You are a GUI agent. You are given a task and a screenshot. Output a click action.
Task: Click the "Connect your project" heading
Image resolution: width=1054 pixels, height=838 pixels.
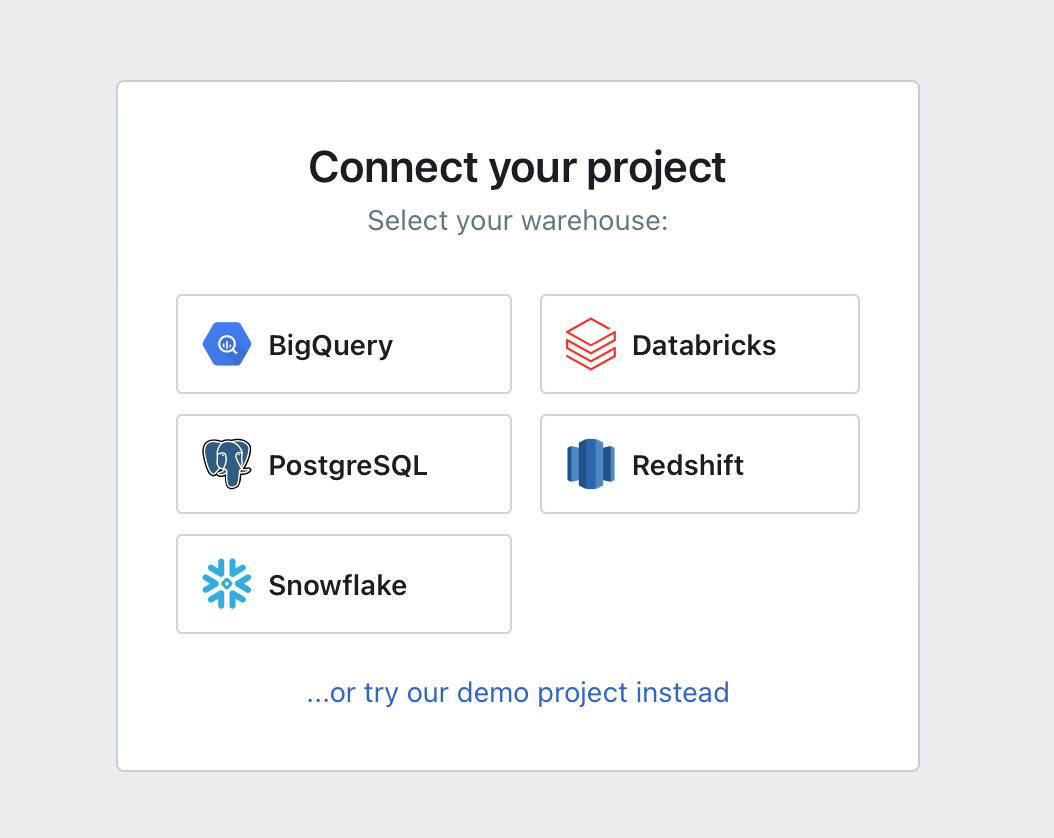click(518, 167)
